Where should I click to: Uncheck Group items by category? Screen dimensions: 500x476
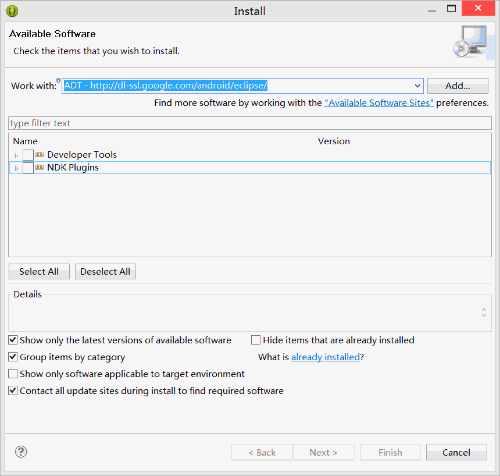pos(13,357)
